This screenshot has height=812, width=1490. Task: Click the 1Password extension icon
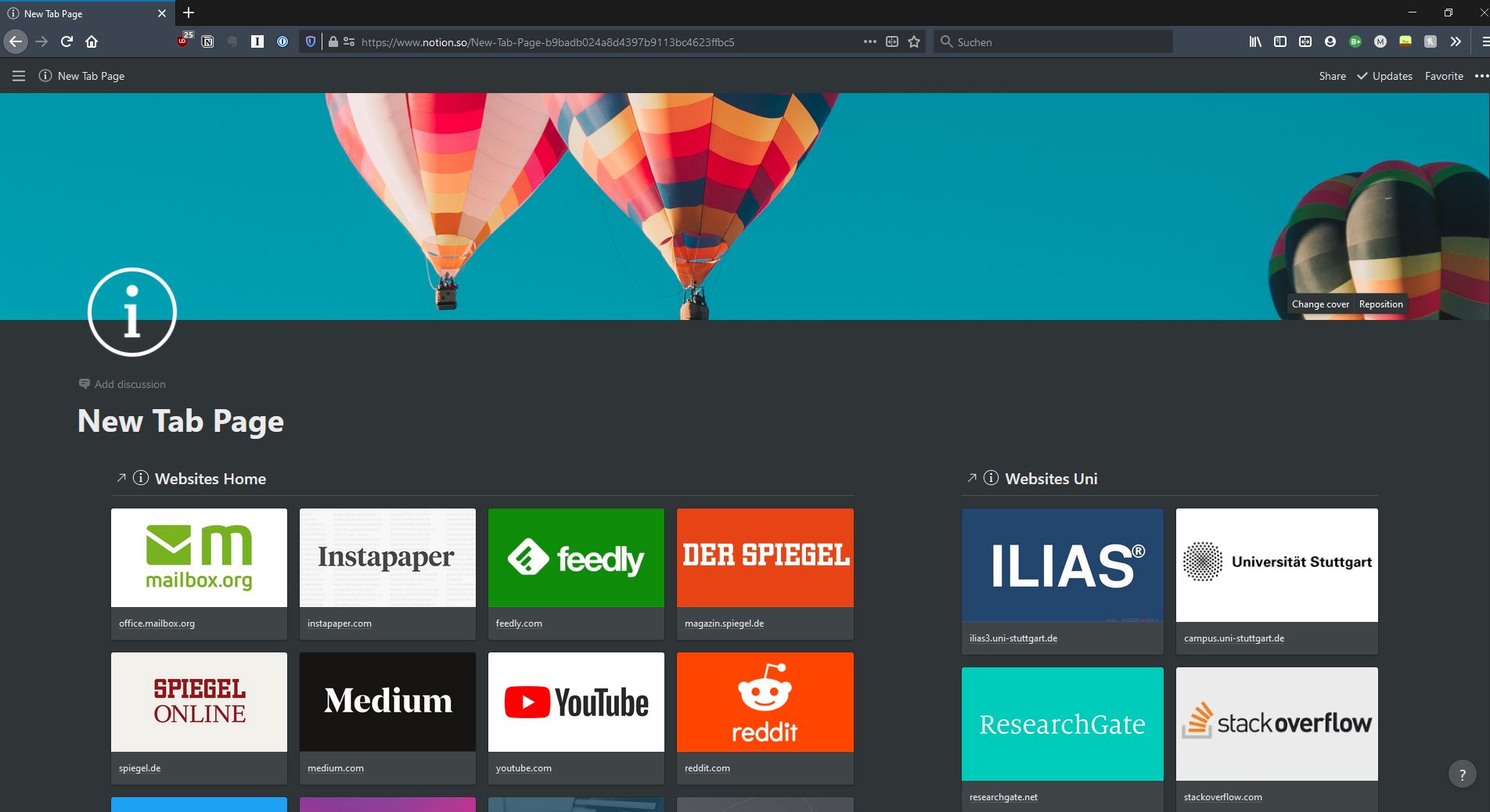(x=283, y=41)
